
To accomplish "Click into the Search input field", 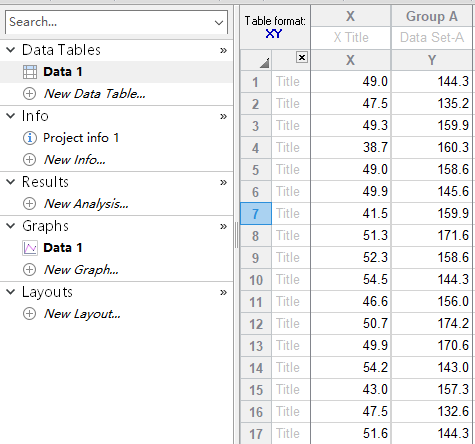I will (x=110, y=22).
